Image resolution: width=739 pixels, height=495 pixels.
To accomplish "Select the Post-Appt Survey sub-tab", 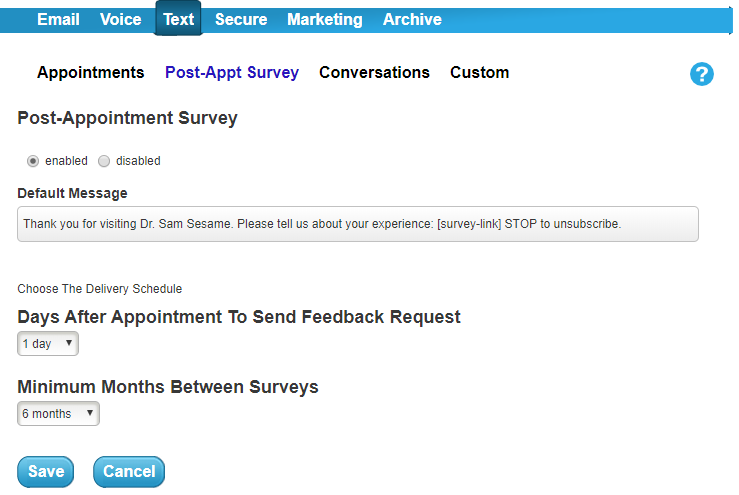I will (x=232, y=73).
